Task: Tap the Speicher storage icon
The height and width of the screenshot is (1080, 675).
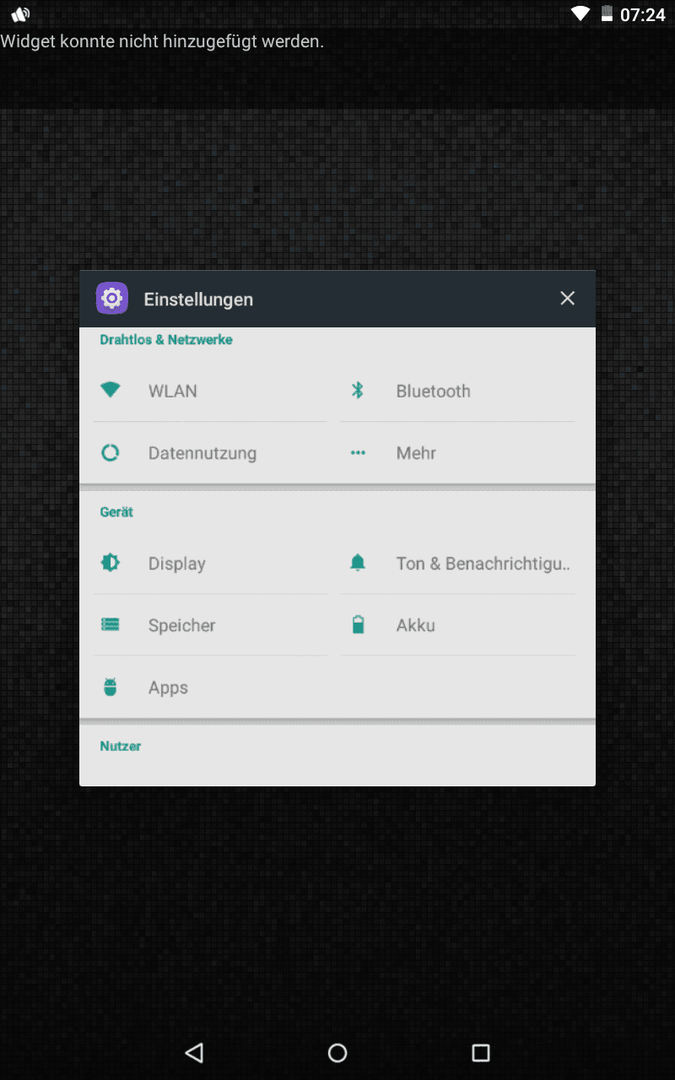Action: [110, 625]
